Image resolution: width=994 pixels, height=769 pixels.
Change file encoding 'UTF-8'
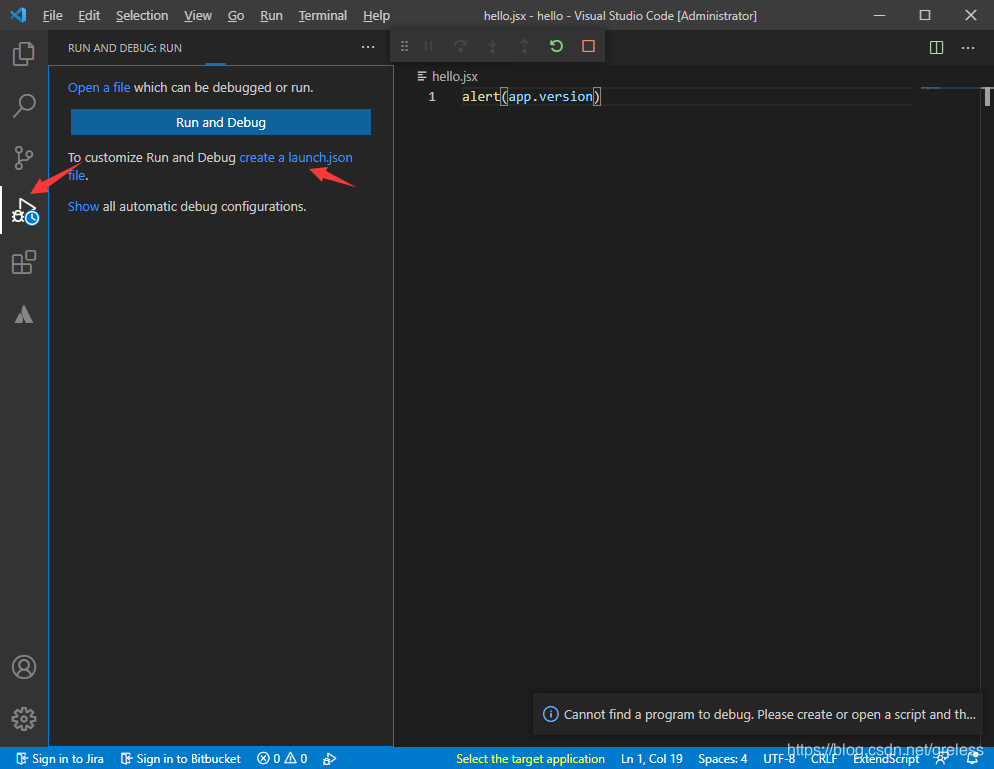779,759
